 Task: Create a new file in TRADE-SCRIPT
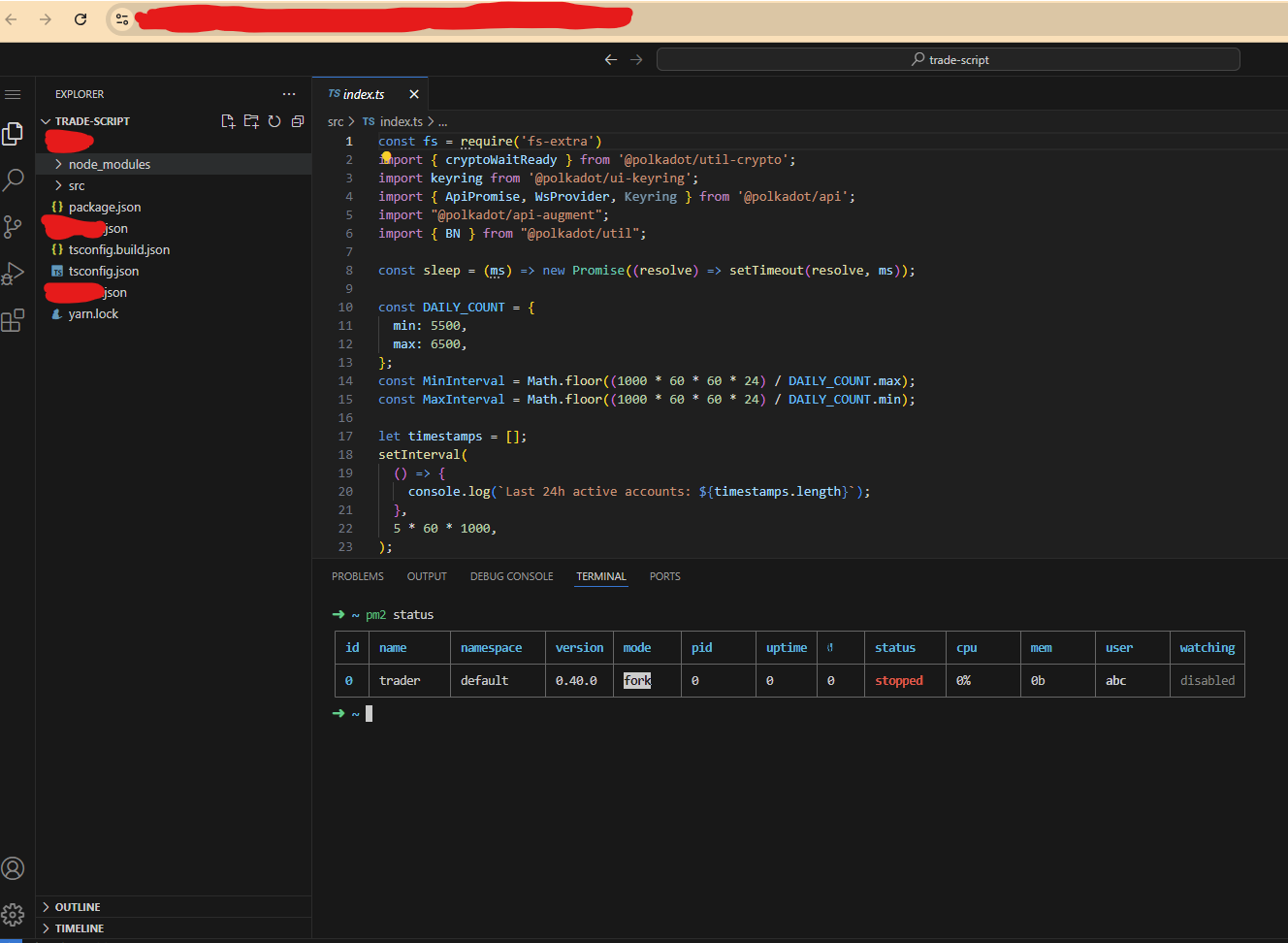[x=228, y=121]
